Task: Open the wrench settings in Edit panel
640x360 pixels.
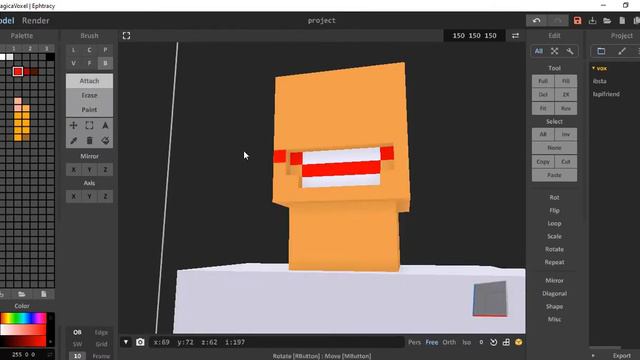Action: click(x=570, y=51)
